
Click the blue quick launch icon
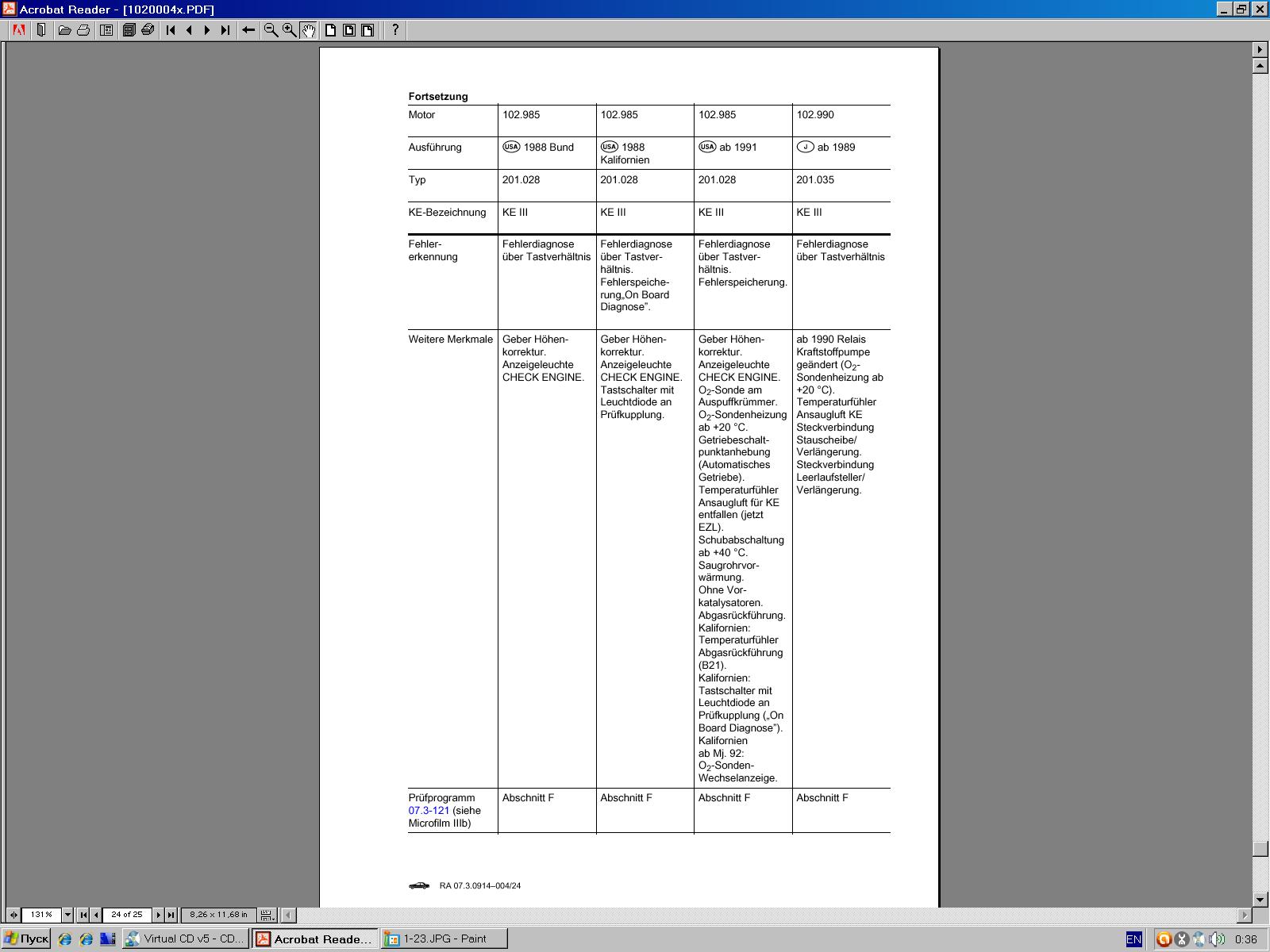point(106,939)
